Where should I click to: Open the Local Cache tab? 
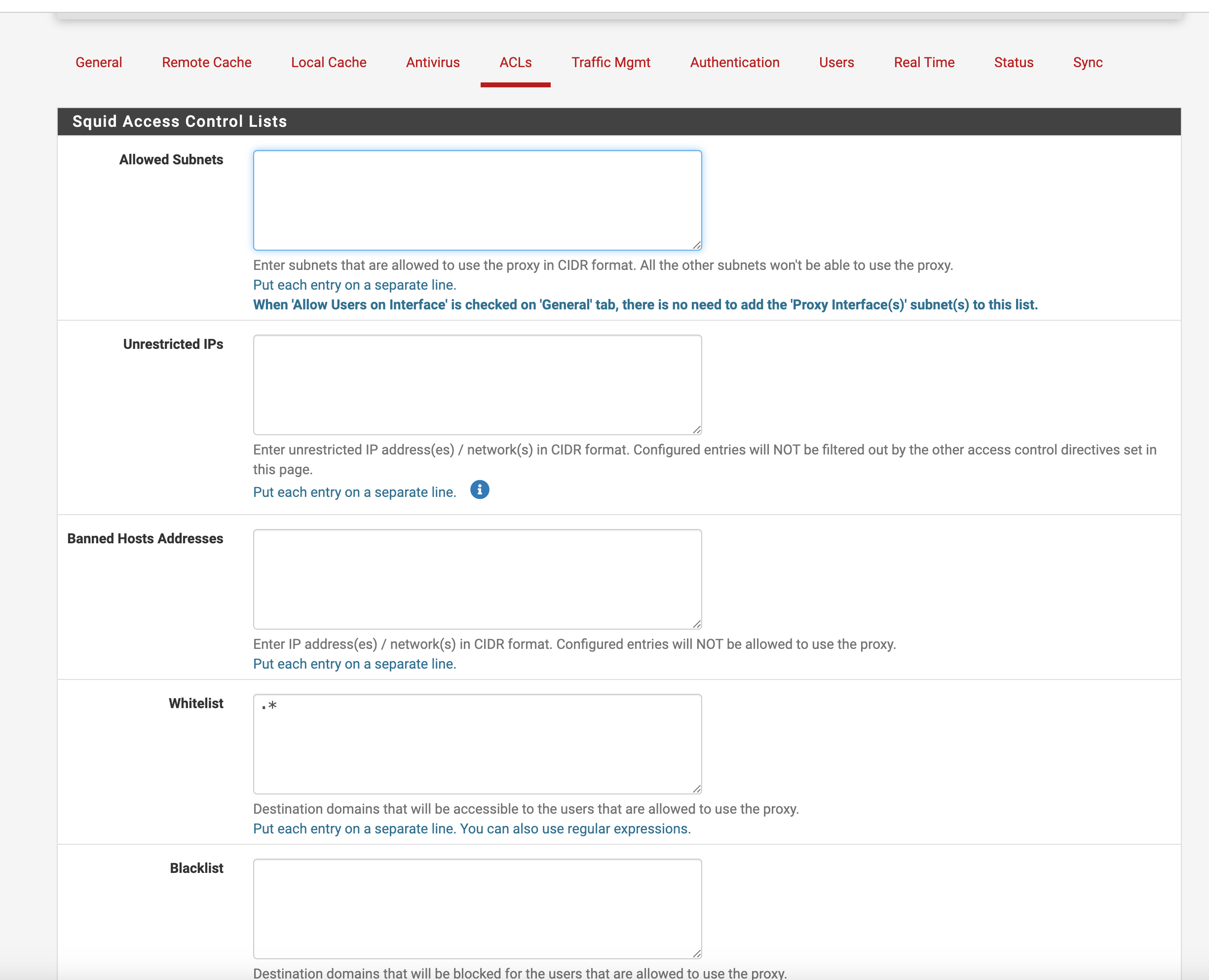[329, 63]
